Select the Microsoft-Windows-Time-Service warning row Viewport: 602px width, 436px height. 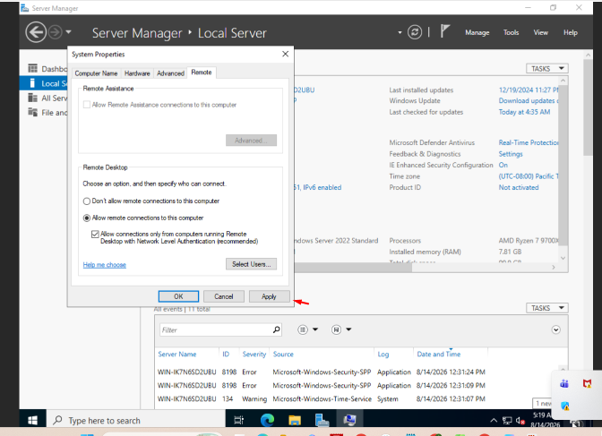point(322,399)
